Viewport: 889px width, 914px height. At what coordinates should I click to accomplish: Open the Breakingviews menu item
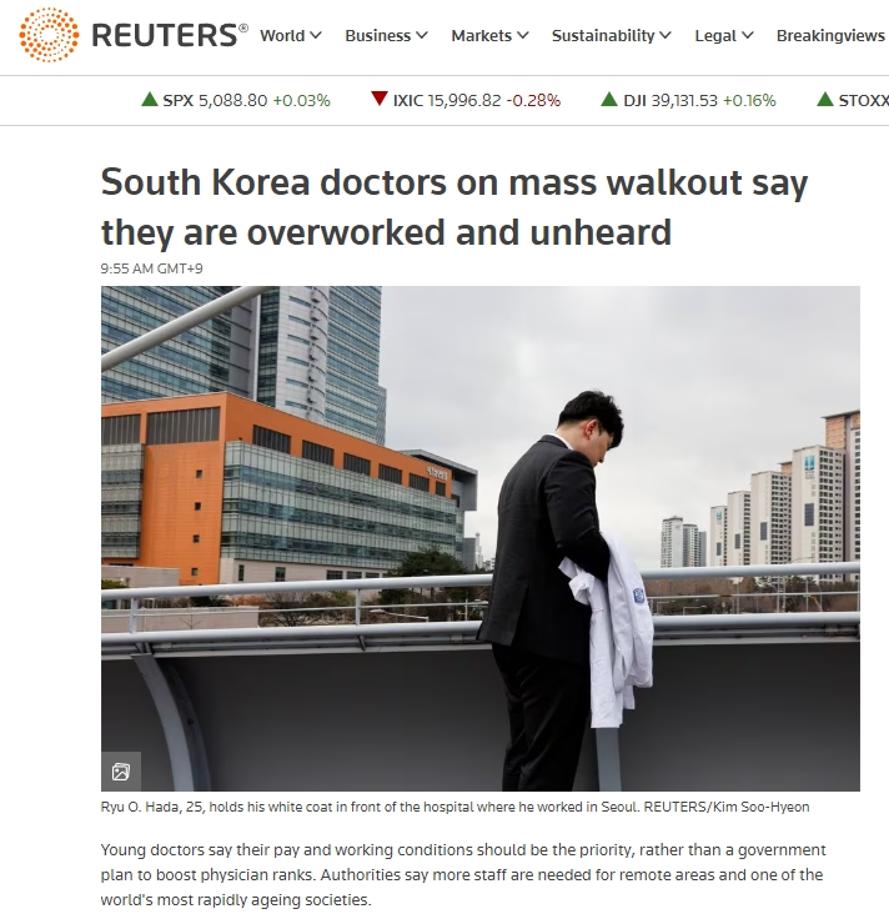831,36
